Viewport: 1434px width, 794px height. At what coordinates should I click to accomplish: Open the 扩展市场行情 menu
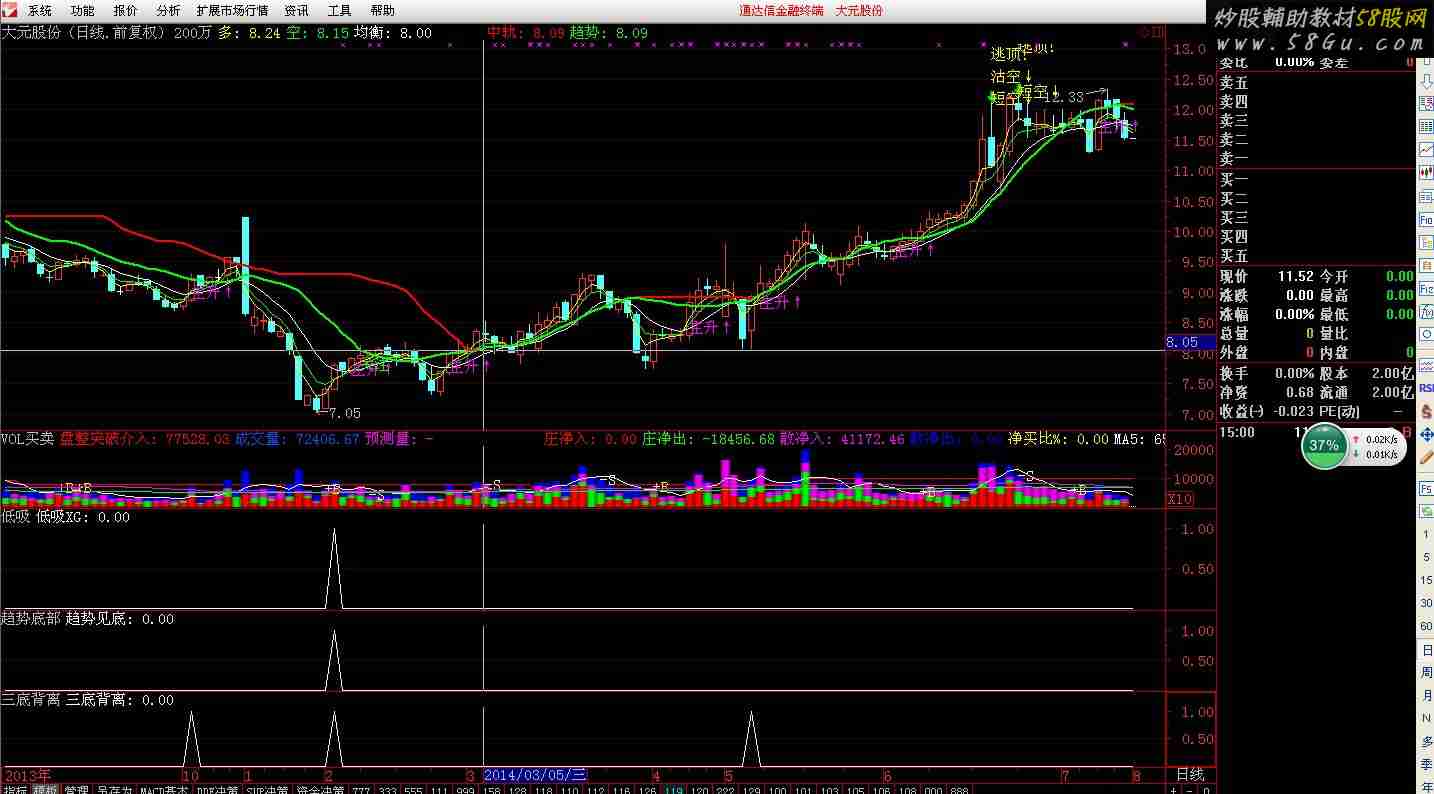[232, 10]
